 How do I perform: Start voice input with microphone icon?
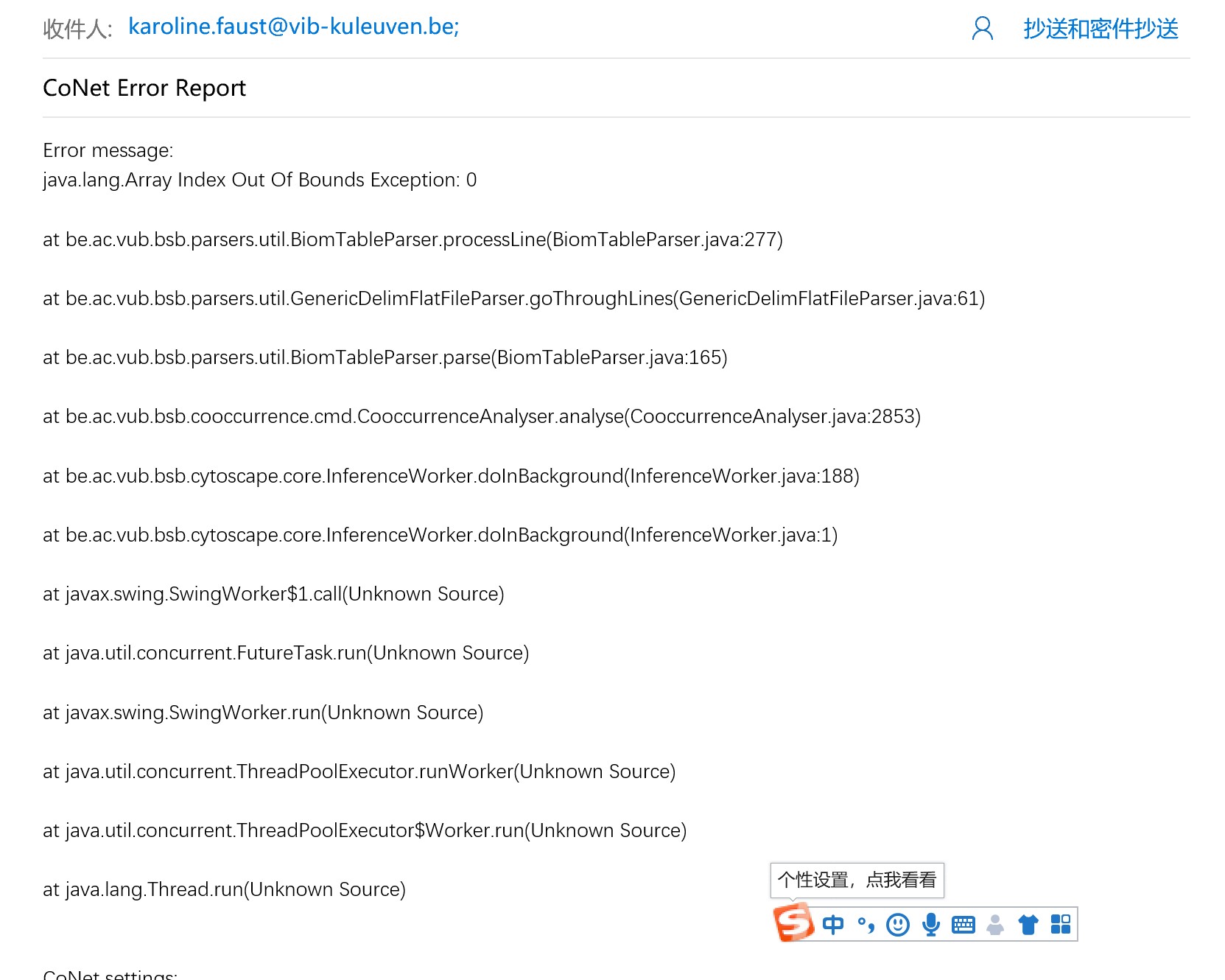tap(931, 925)
